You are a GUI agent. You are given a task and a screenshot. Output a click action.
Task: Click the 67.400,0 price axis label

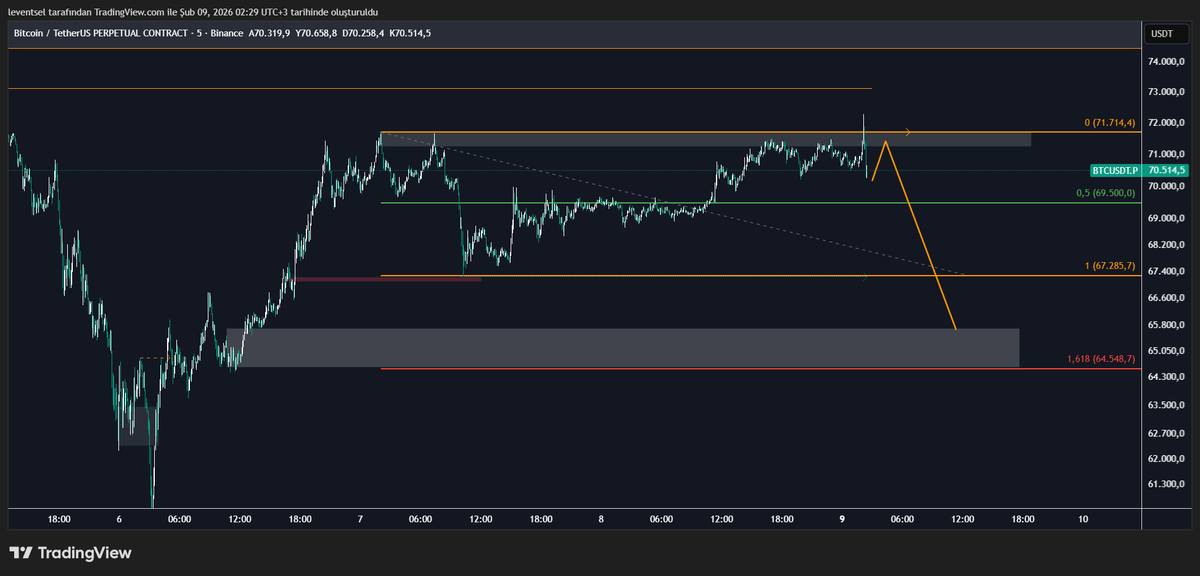click(x=1166, y=272)
